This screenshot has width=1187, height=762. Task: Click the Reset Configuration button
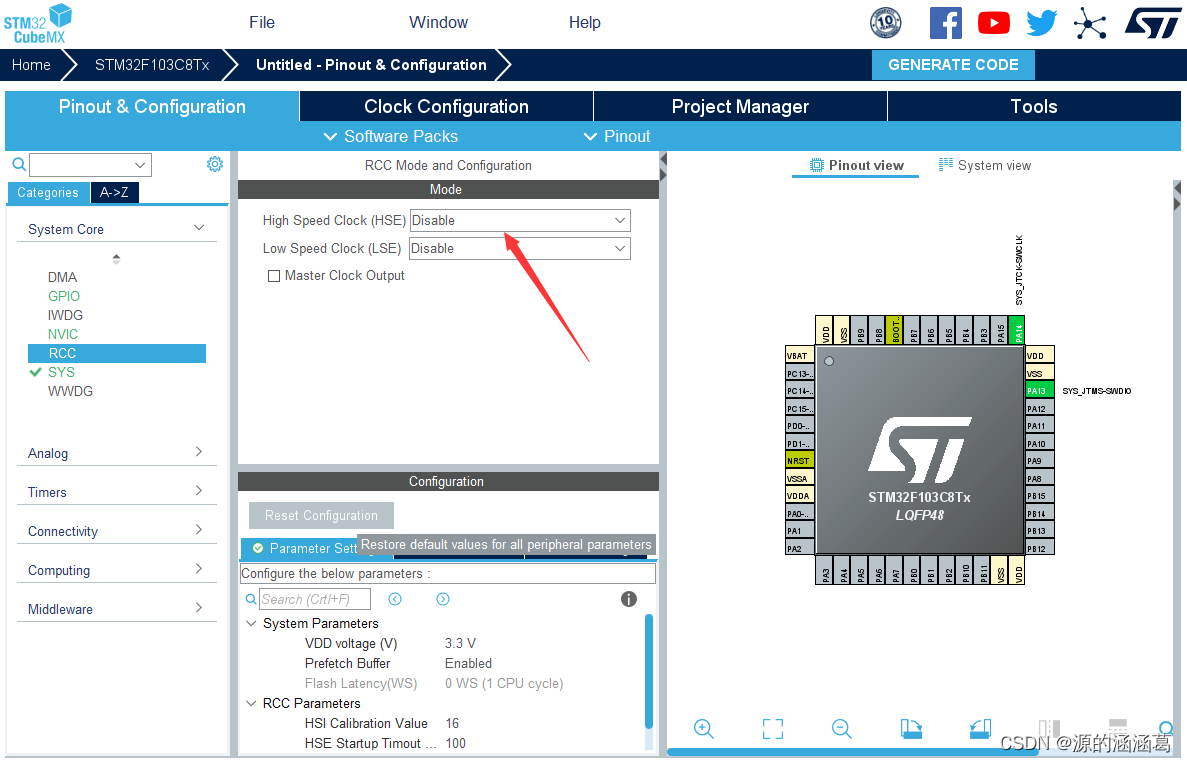tap(321, 515)
